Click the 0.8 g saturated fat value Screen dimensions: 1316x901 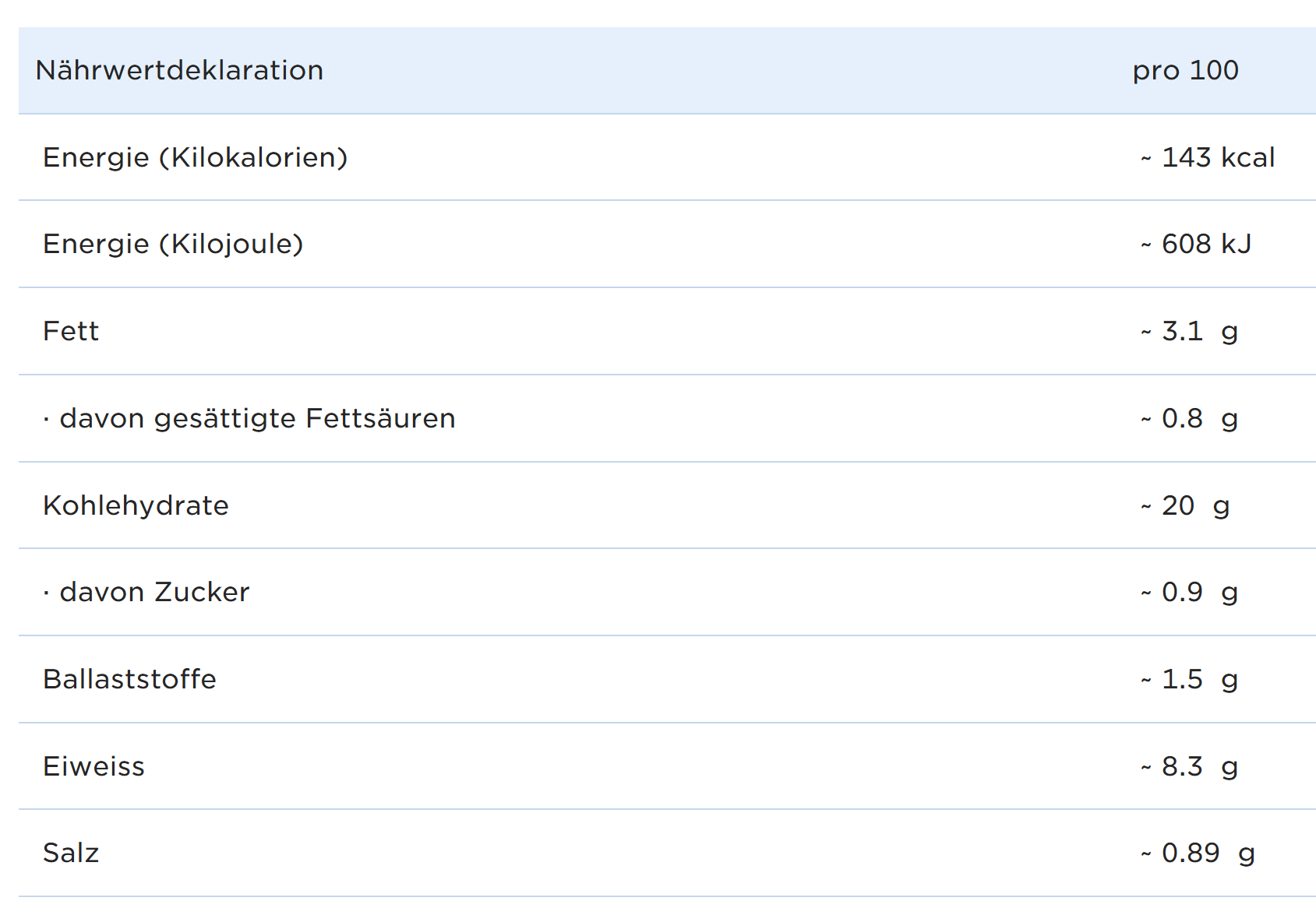coord(1189,419)
